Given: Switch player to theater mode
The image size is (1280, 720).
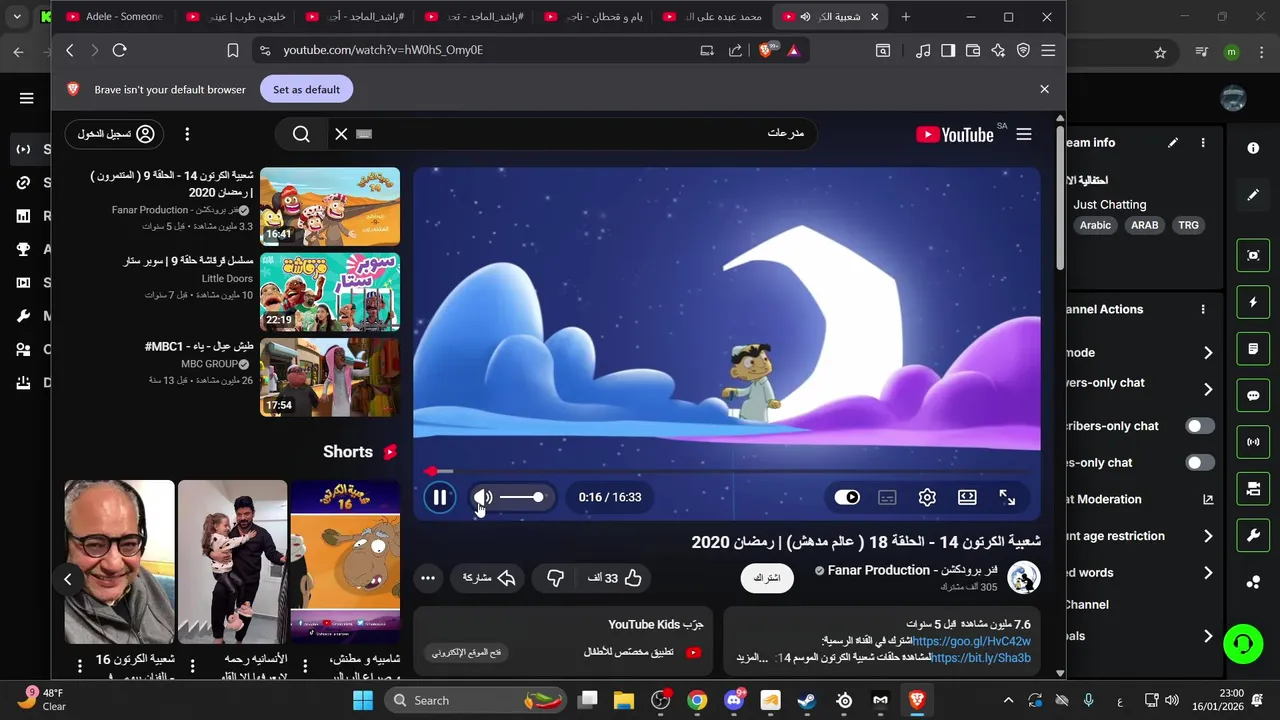Looking at the screenshot, I should 967,497.
